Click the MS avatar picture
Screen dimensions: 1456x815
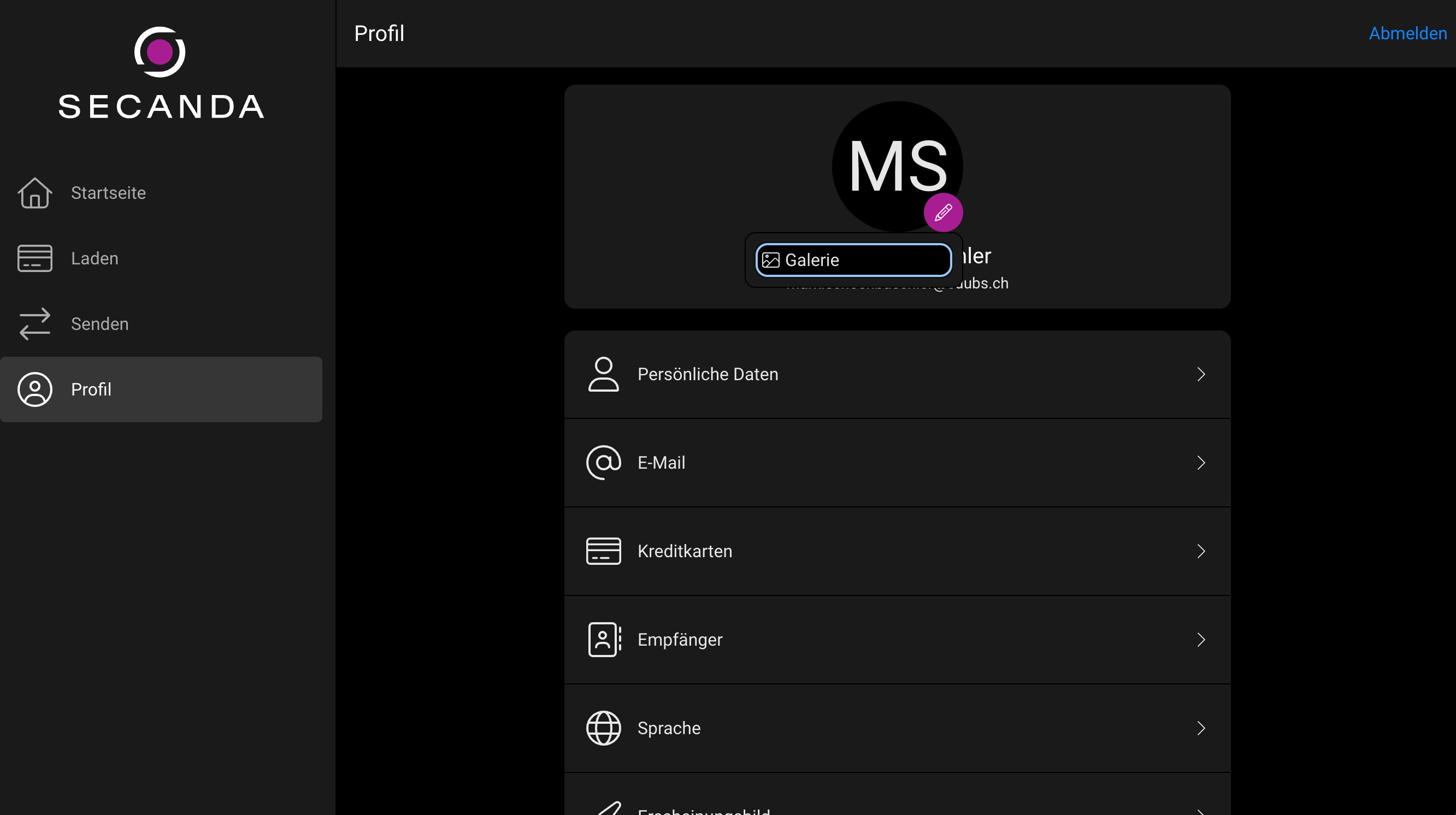click(897, 167)
